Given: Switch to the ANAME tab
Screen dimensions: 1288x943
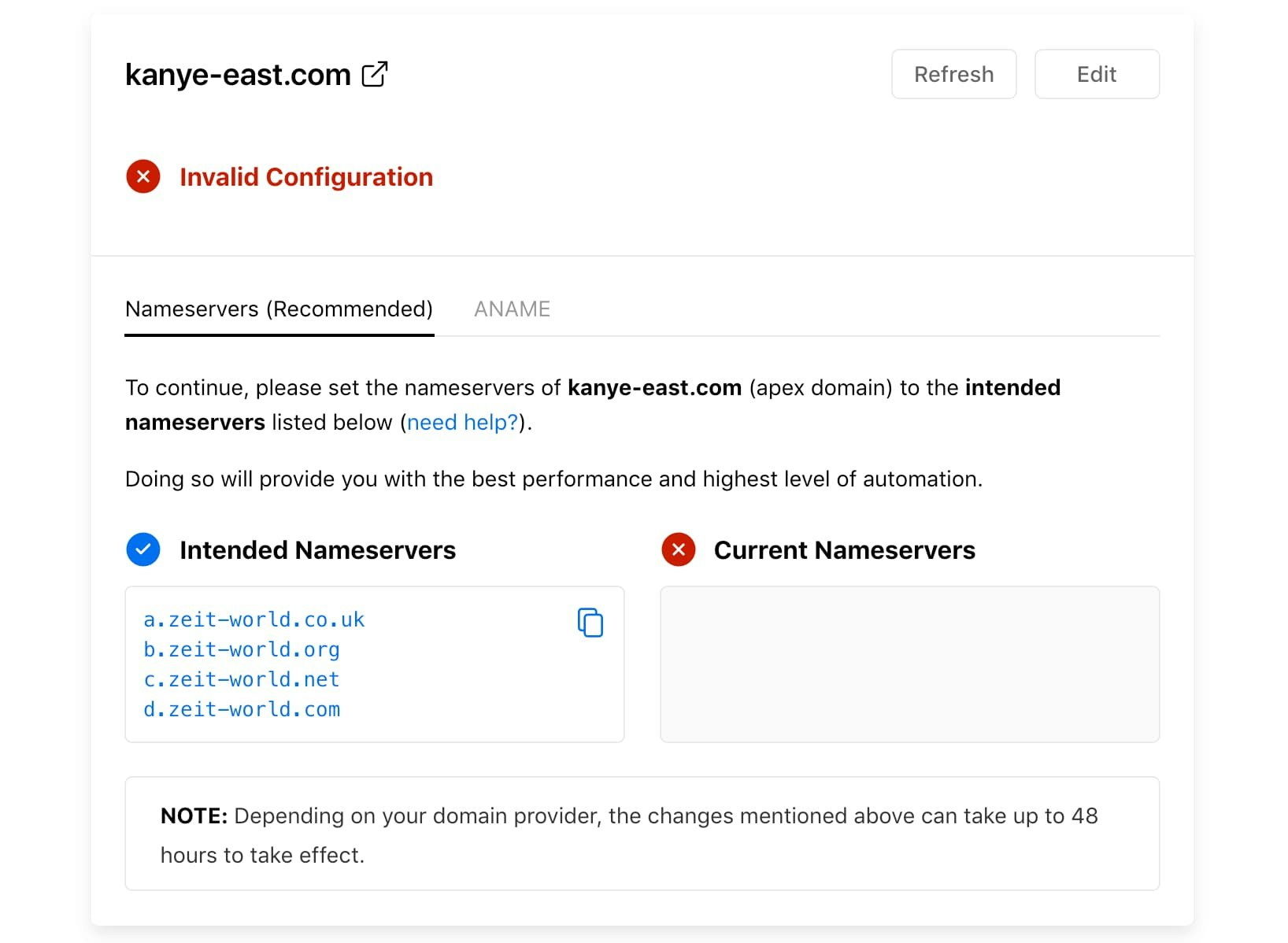Looking at the screenshot, I should click(512, 309).
